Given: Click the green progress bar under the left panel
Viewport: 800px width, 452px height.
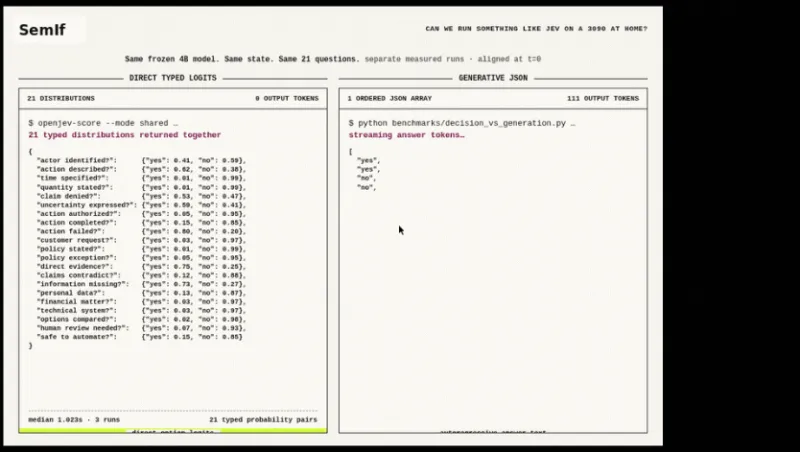Looking at the screenshot, I should click(x=173, y=431).
